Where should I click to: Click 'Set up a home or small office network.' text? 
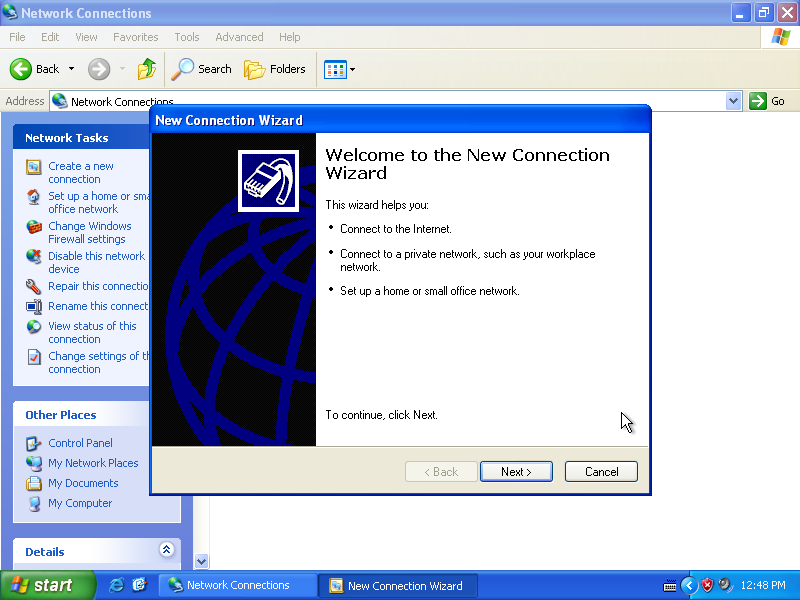pyautogui.click(x=430, y=291)
